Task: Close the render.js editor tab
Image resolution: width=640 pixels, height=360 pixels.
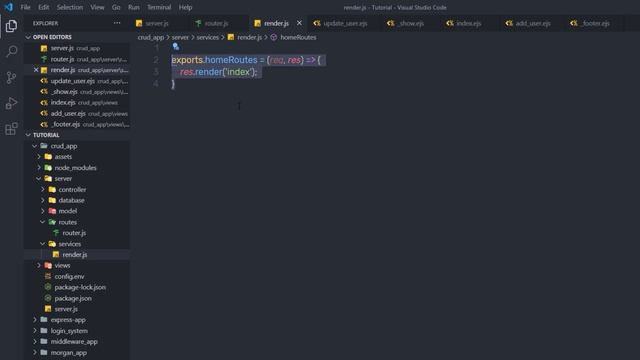Action: click(299, 23)
